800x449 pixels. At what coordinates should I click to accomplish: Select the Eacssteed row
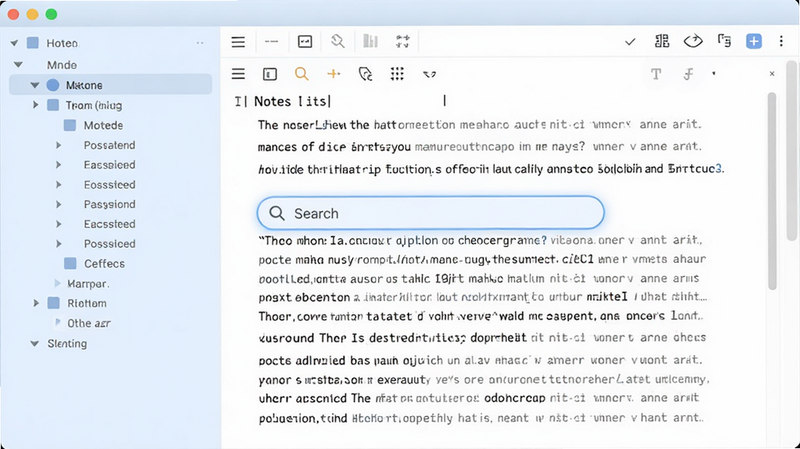110,224
